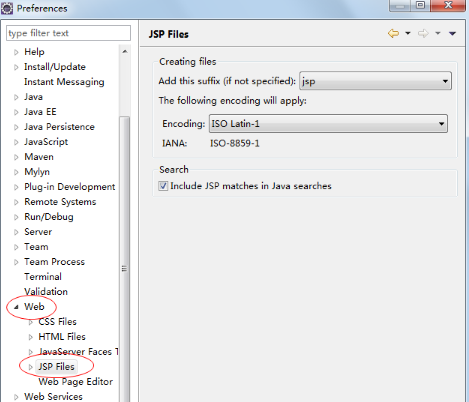Expand the Plug-in Development node arrow

pyautogui.click(x=16, y=187)
